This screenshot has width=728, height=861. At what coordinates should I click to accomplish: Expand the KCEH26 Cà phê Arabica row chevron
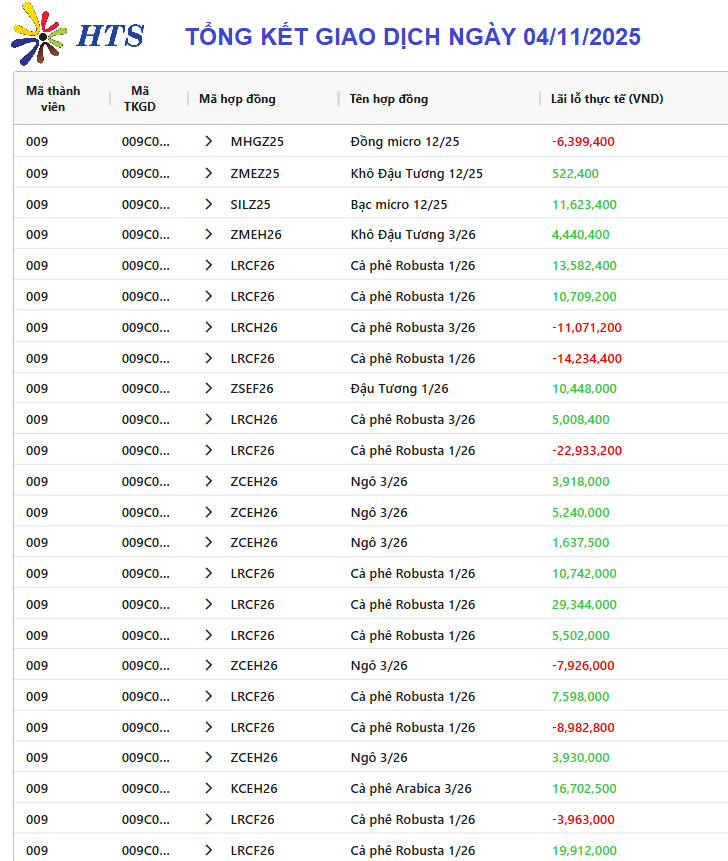point(208,788)
